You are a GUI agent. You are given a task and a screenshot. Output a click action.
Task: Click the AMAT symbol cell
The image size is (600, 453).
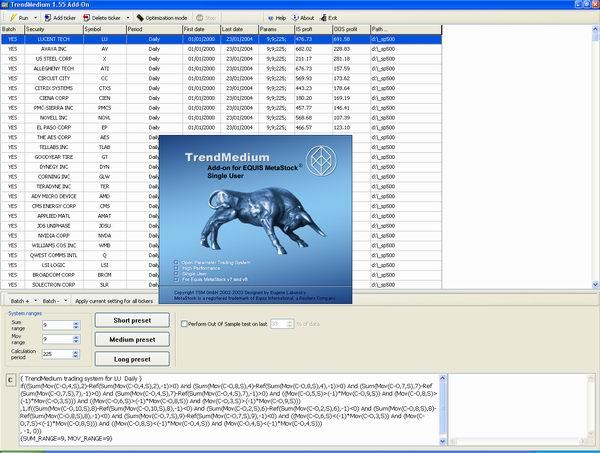click(x=105, y=216)
